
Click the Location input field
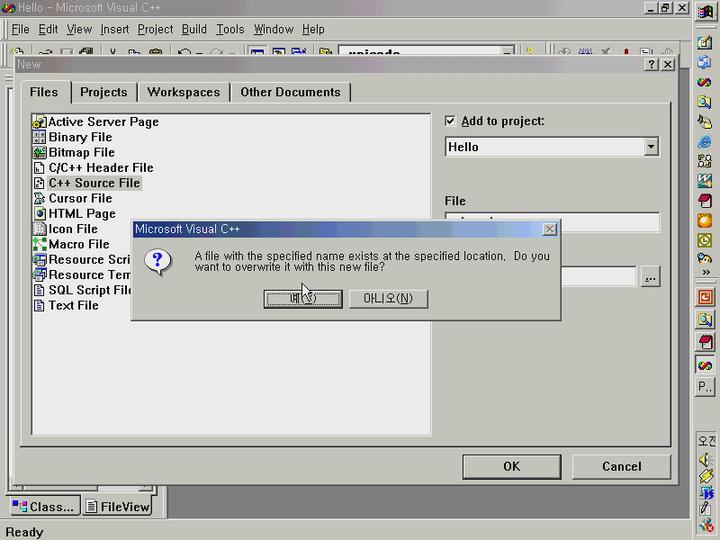coord(599,276)
